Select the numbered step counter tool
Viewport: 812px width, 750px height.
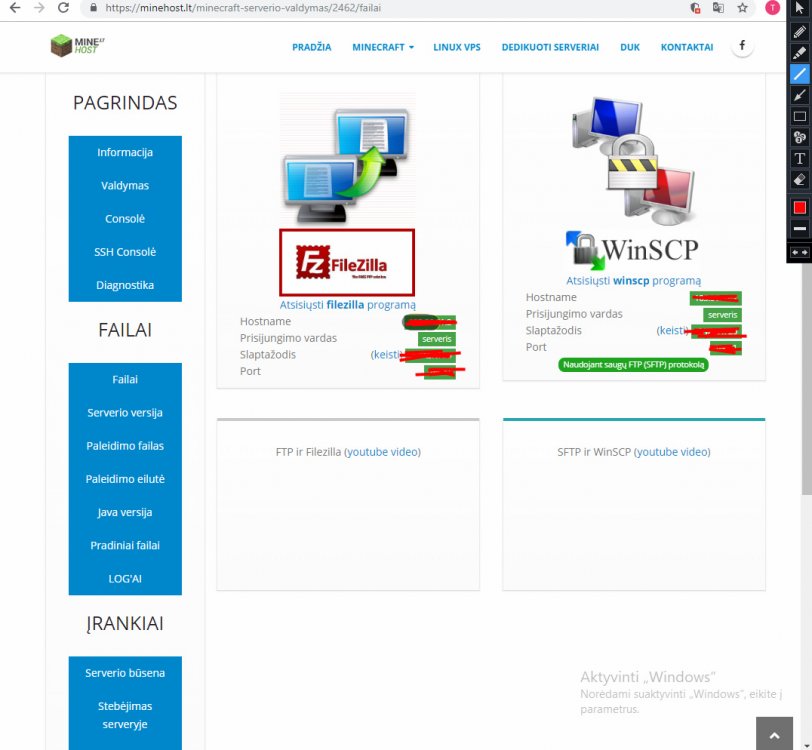tap(800, 137)
